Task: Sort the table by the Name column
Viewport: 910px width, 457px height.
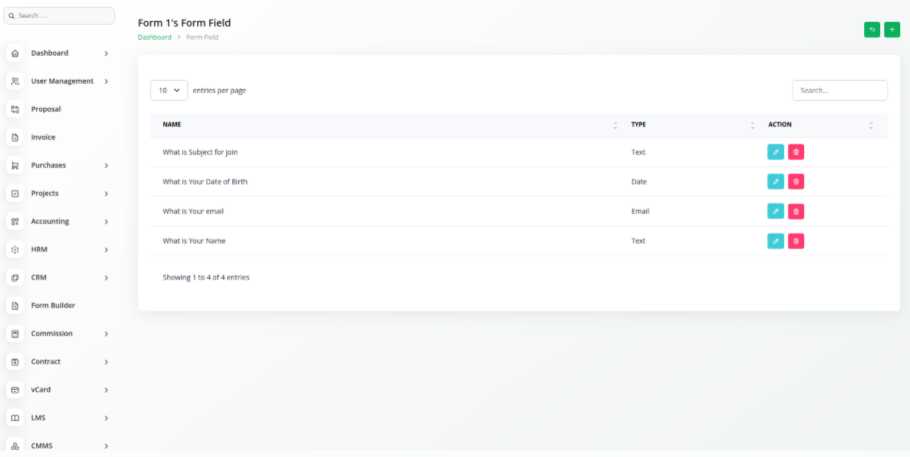Action: coord(614,125)
